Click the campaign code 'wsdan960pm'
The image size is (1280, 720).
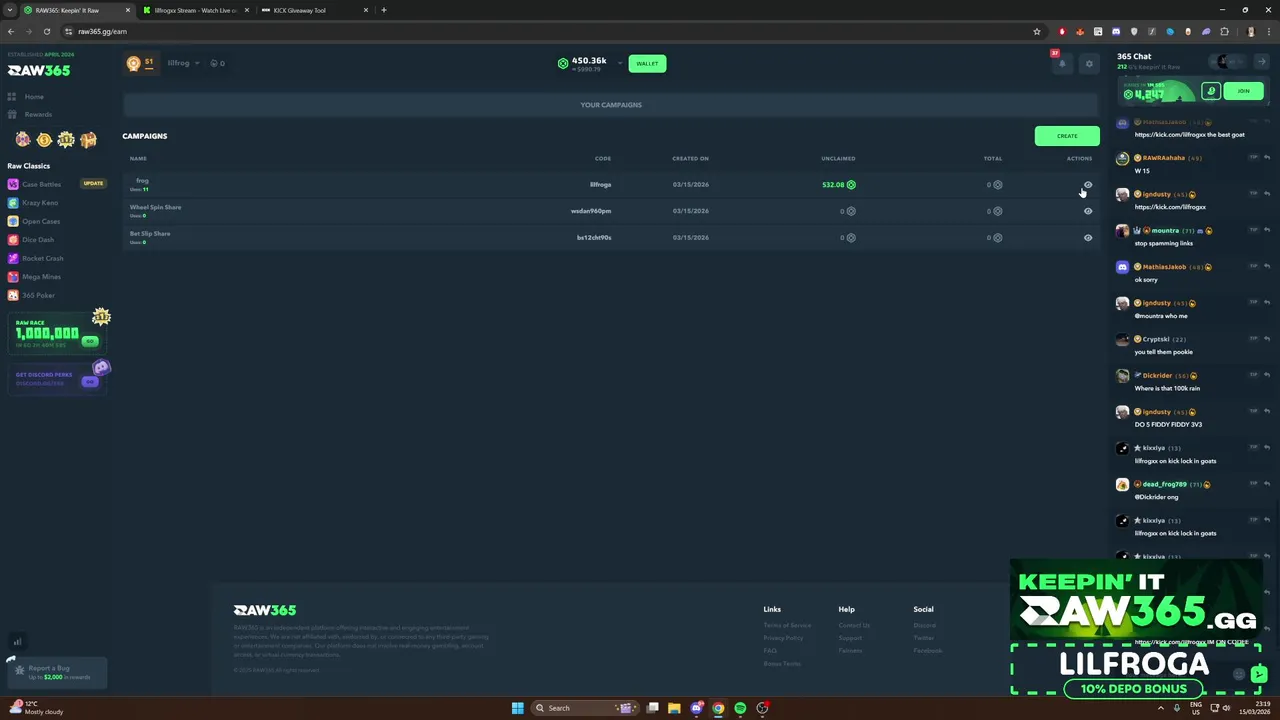(591, 211)
